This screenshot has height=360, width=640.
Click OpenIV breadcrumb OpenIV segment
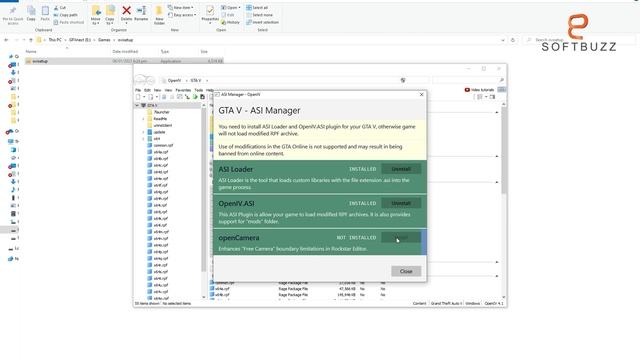click(174, 80)
